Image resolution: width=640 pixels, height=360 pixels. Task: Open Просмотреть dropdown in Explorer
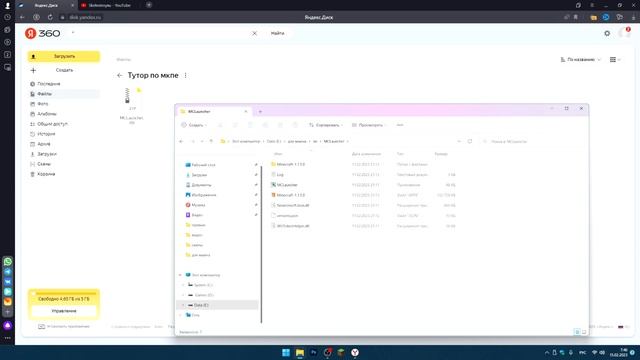click(x=368, y=125)
